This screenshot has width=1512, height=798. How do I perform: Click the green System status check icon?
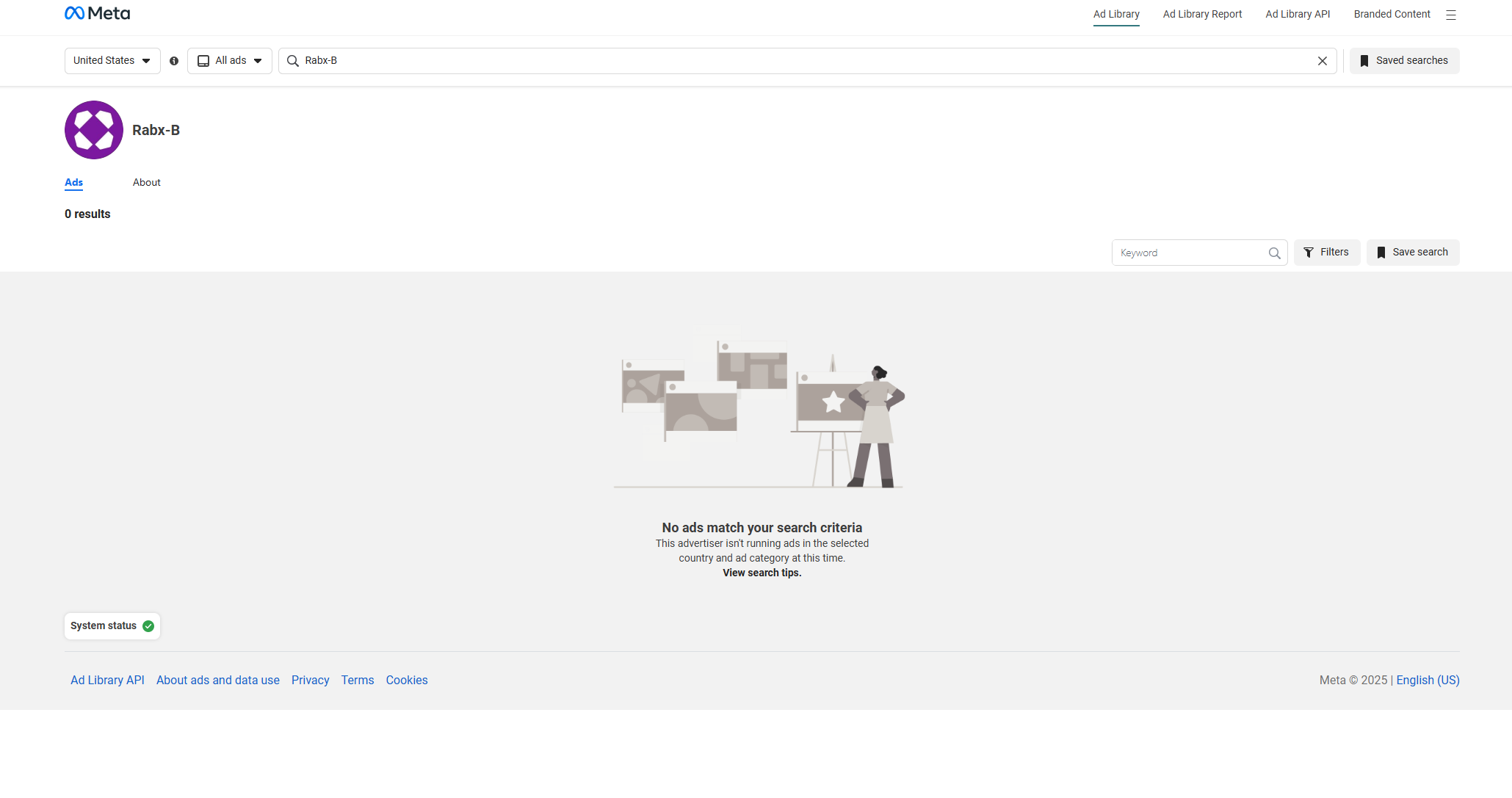[x=148, y=626]
